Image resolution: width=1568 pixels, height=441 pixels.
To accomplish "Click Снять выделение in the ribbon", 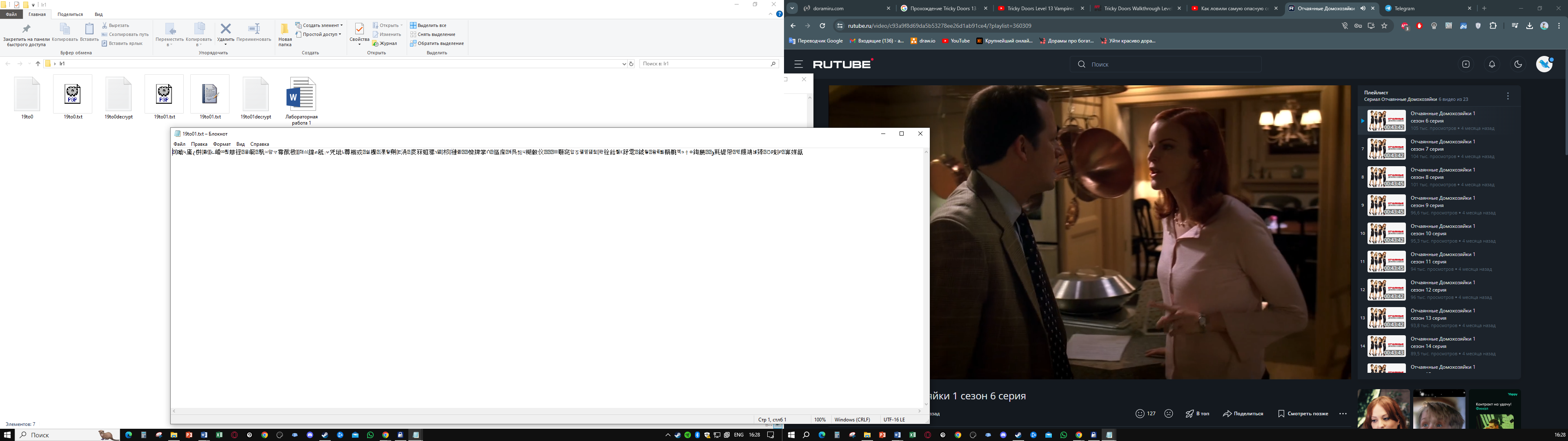I will tap(433, 35).
